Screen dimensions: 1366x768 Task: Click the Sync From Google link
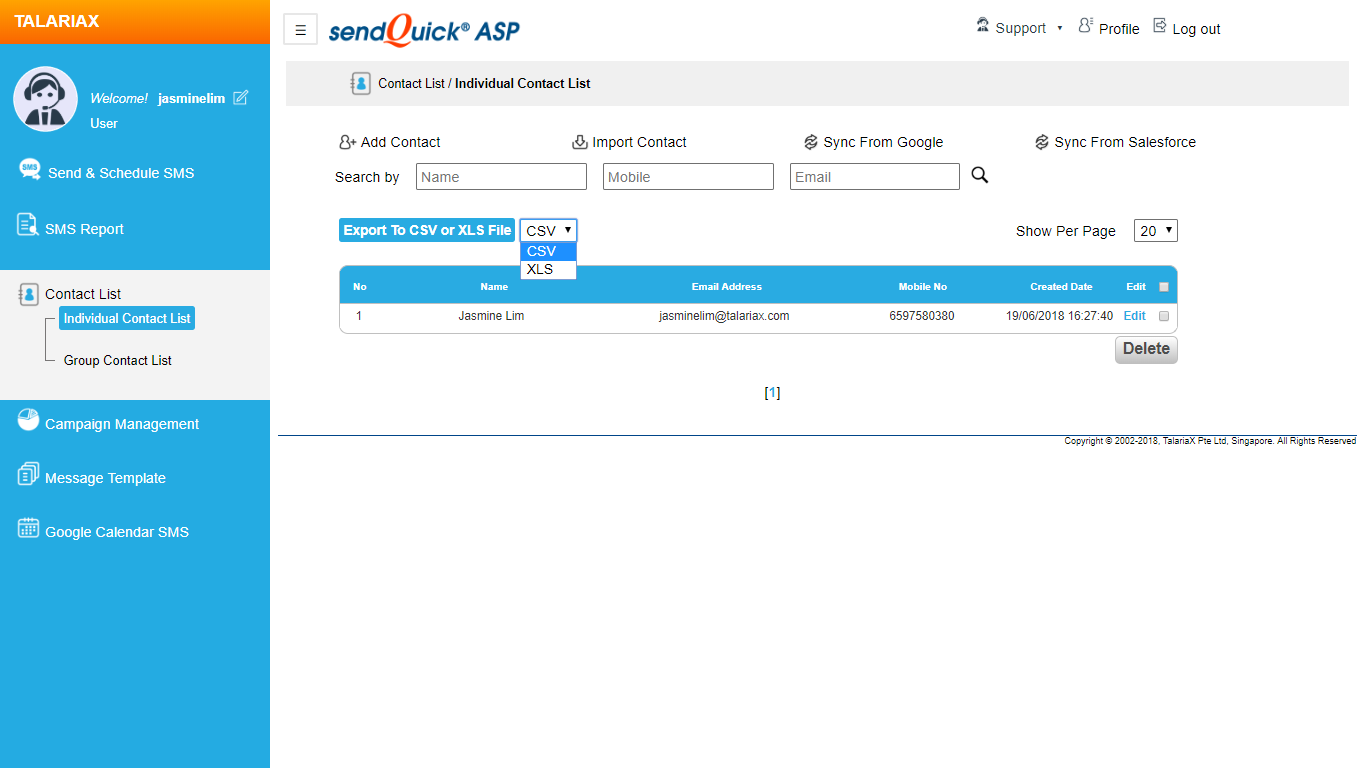(x=883, y=142)
